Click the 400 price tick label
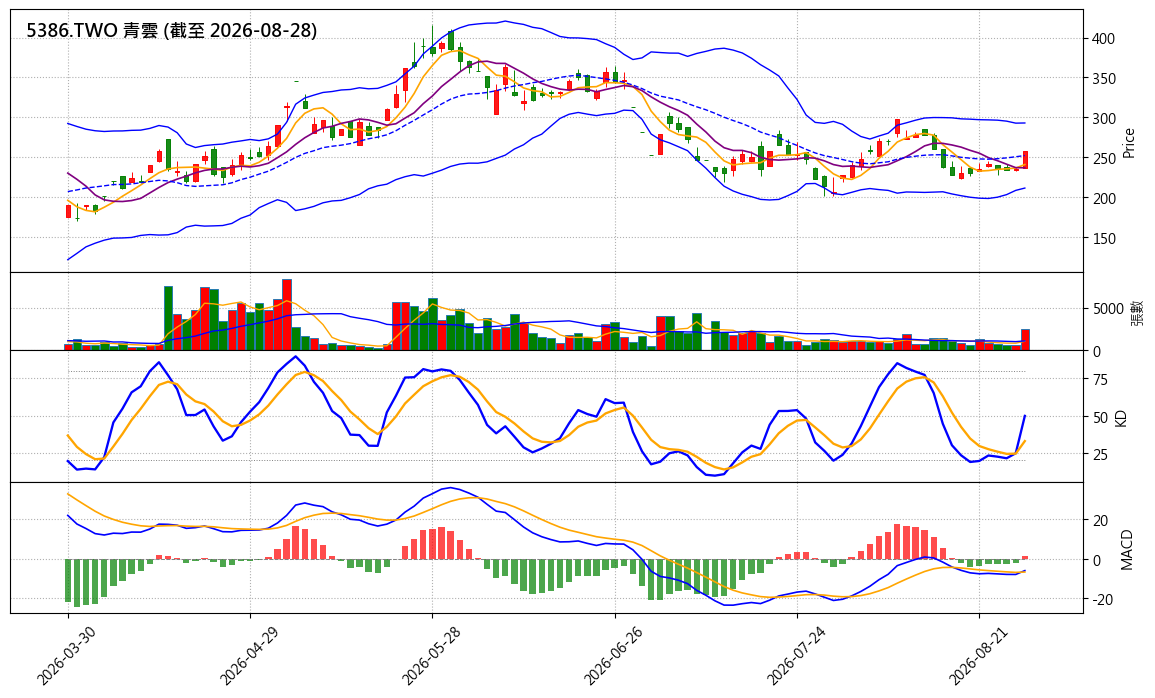The height and width of the screenshot is (698, 1155). coord(1104,38)
